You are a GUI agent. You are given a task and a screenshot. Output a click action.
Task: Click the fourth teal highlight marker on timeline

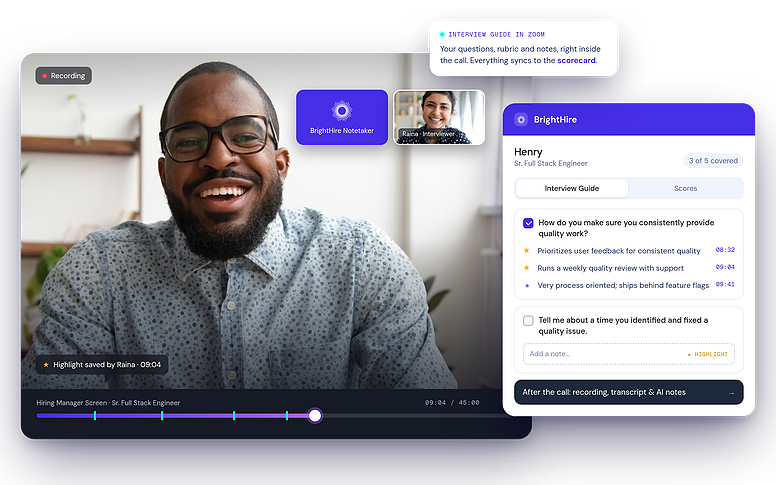tap(287, 416)
